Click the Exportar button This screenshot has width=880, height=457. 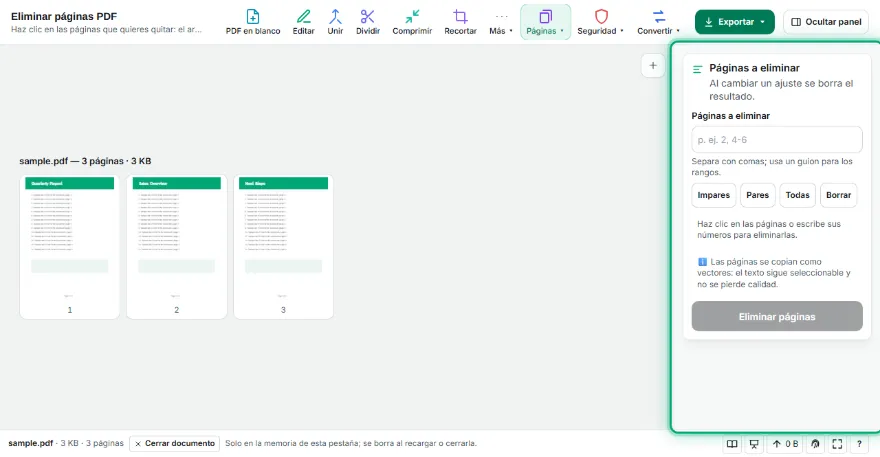(734, 22)
